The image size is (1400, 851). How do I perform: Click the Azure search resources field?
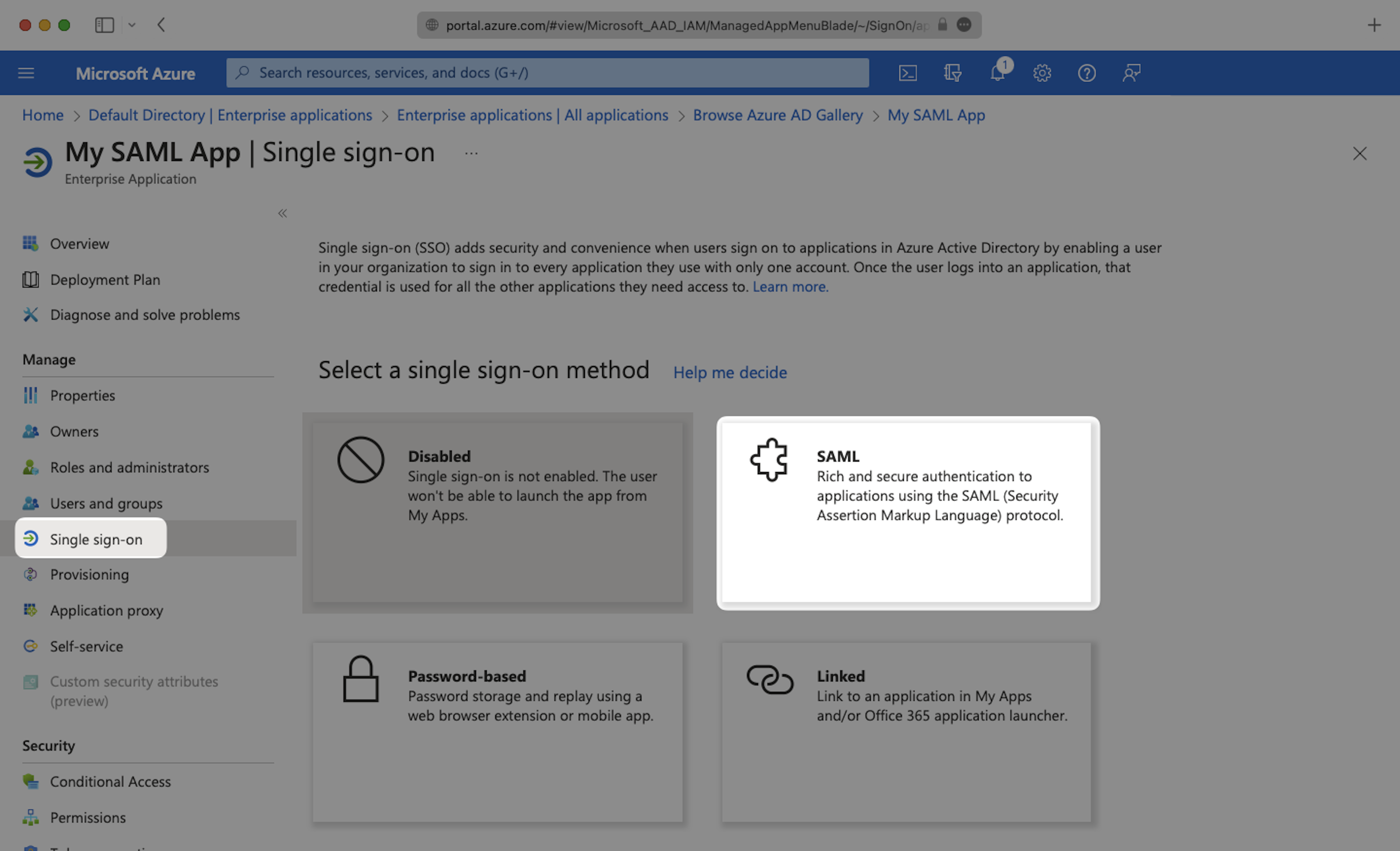pos(547,73)
